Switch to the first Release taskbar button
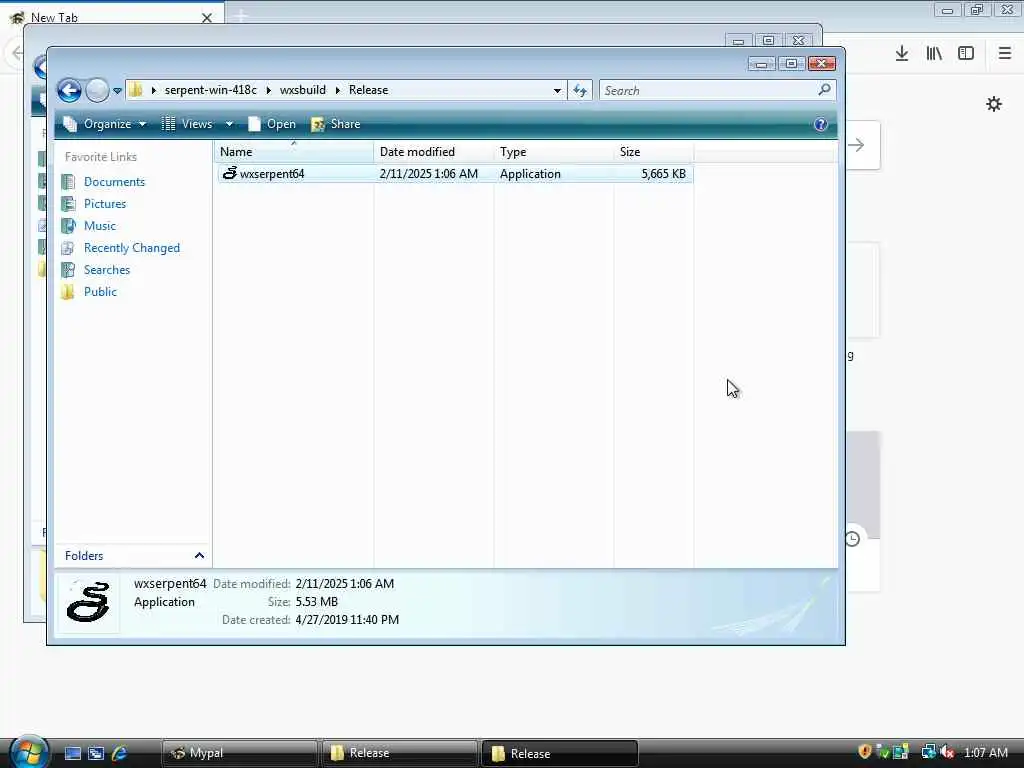 coord(399,753)
